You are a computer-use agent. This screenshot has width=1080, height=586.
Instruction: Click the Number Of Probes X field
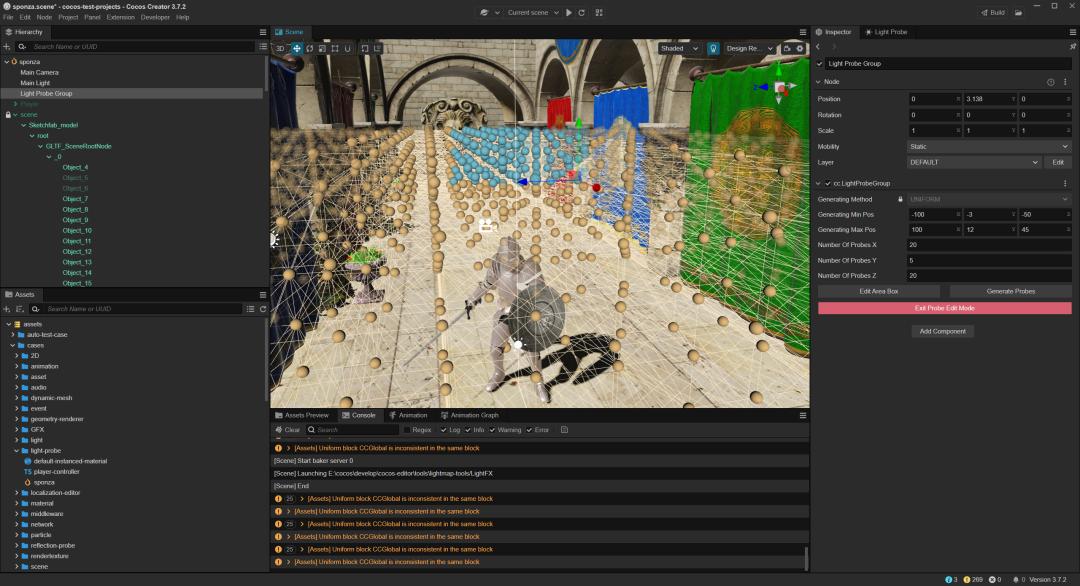[x=989, y=245]
